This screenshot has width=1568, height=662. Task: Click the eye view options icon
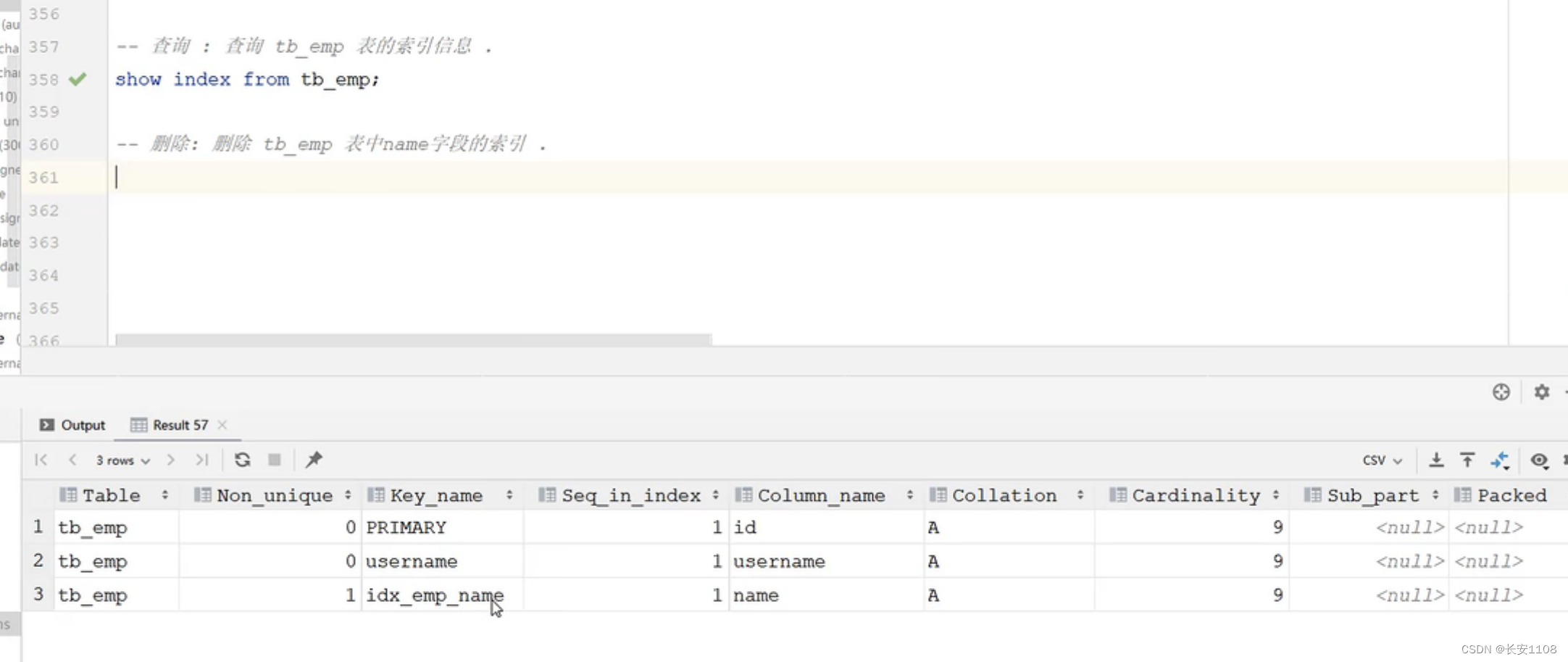click(1539, 460)
